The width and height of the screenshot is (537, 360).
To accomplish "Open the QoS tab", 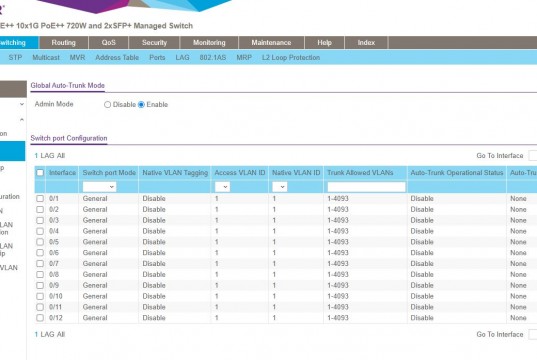I will pos(109,43).
